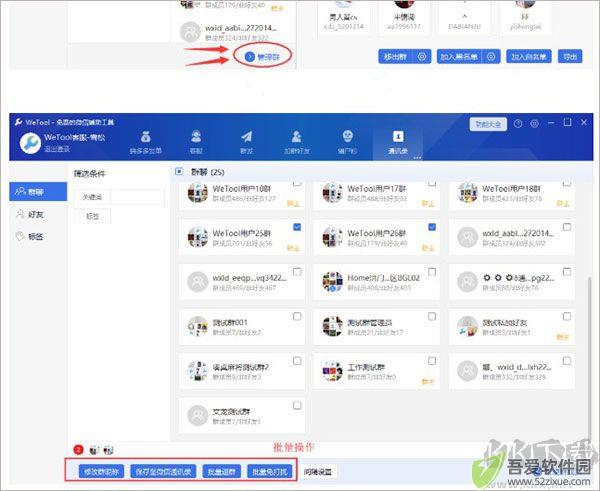600x491 pixels.
Task: Check the 测试群001 checkbox
Action: pyautogui.click(x=297, y=316)
